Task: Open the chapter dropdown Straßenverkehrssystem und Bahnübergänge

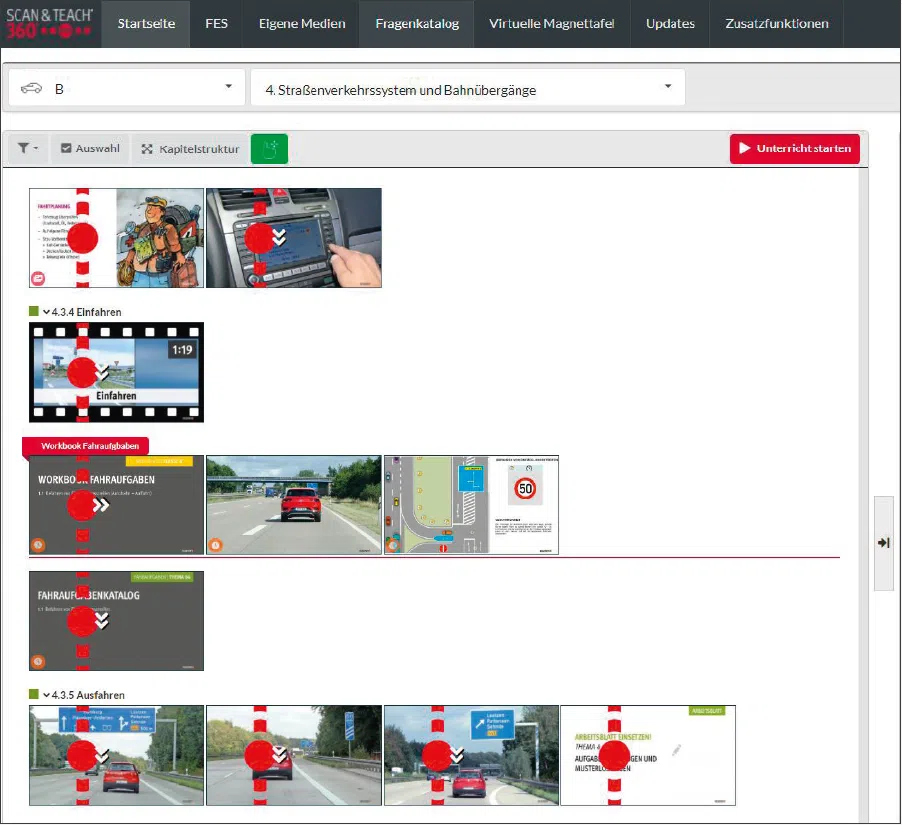Action: click(x=467, y=89)
